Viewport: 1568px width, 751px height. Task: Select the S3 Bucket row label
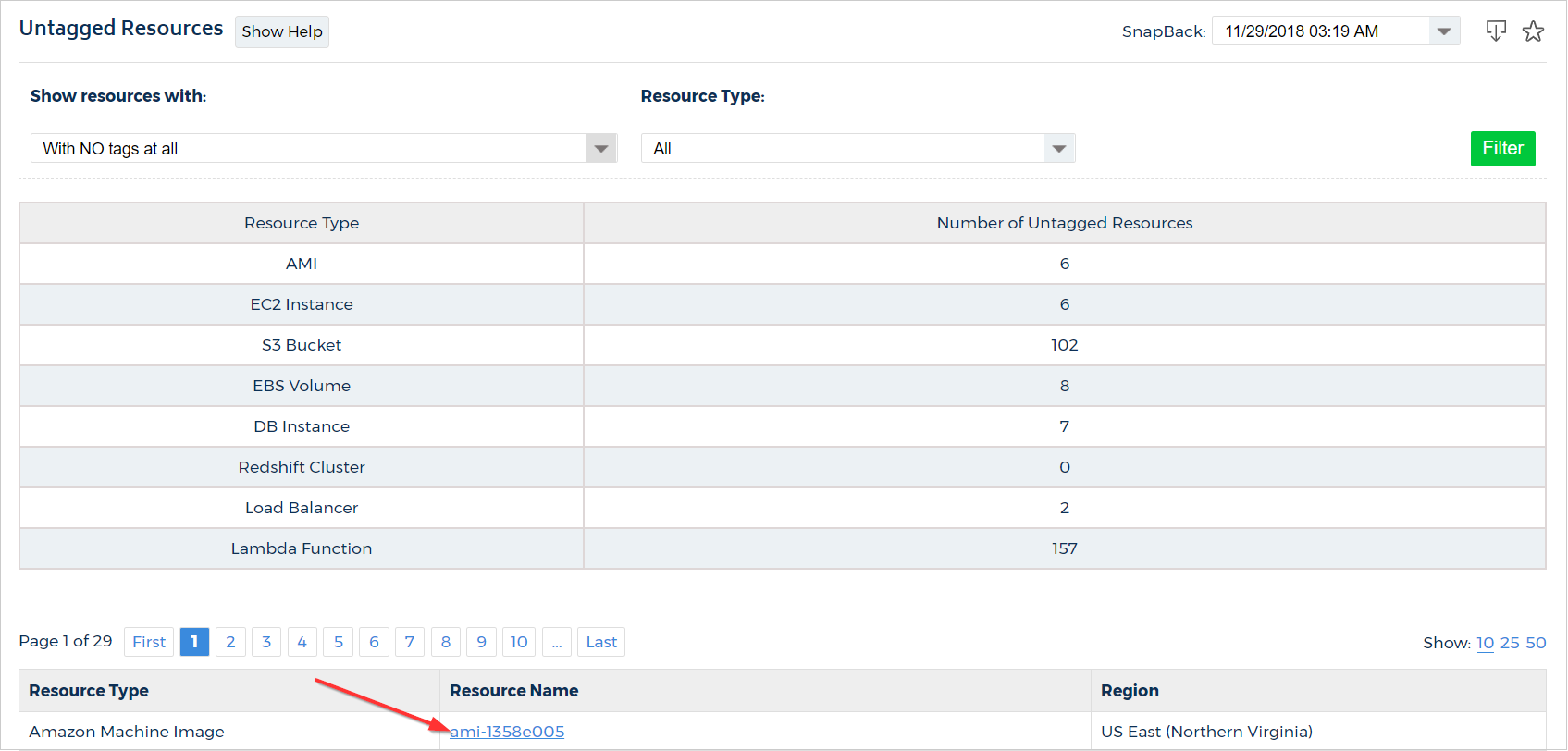[302, 345]
